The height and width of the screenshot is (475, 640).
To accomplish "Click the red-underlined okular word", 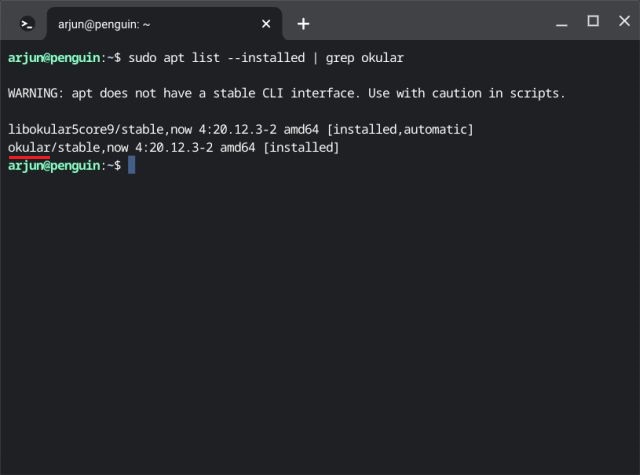I will point(28,148).
